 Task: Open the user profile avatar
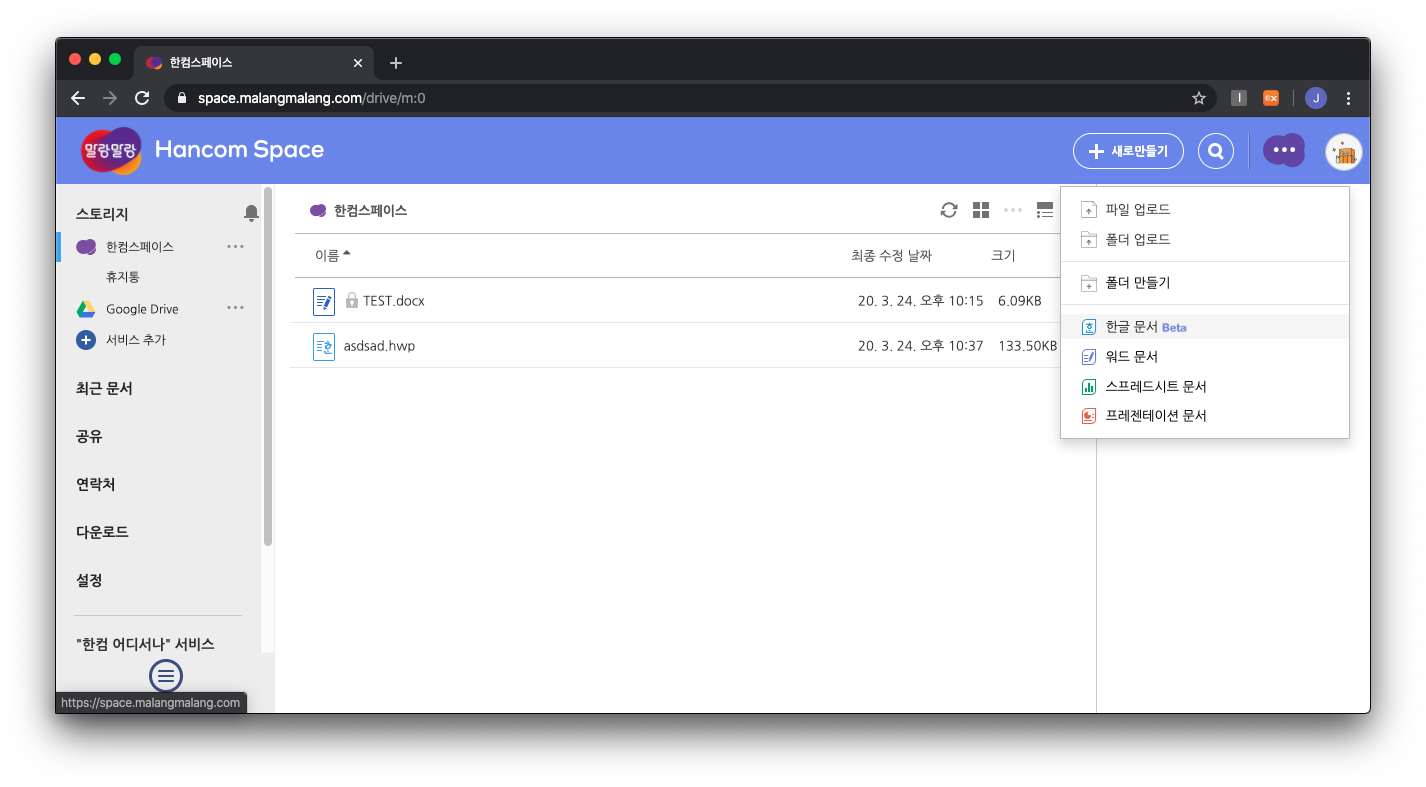click(1344, 152)
